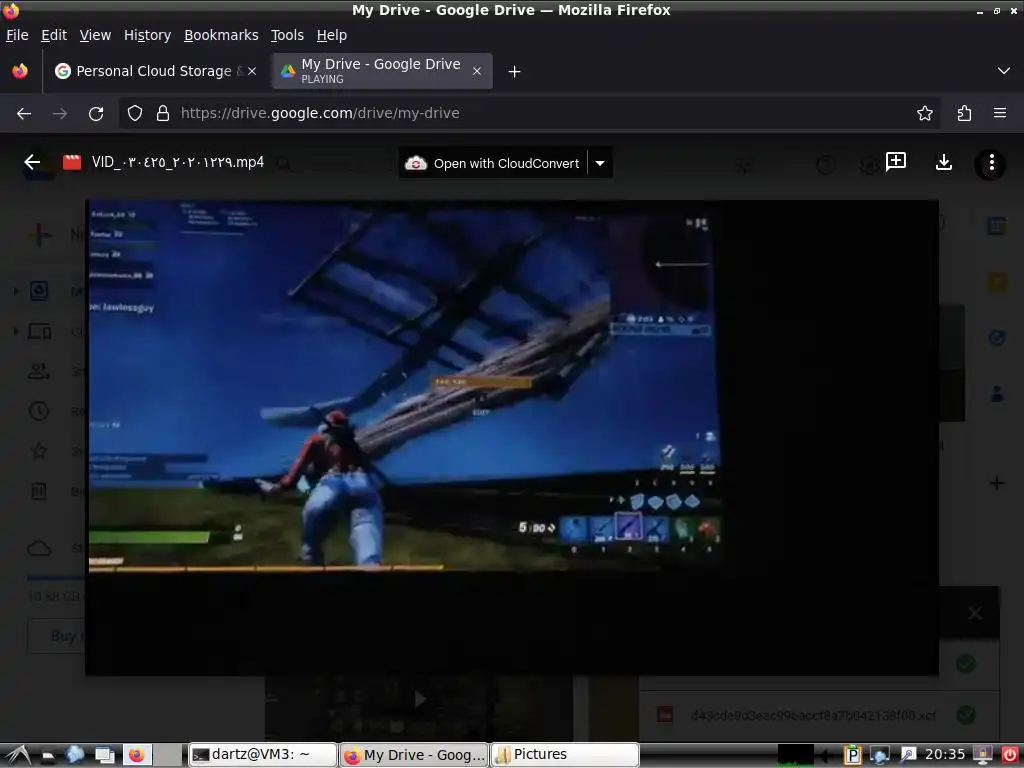Image resolution: width=1024 pixels, height=768 pixels.
Task: Show site security lock information
Action: [x=163, y=114]
